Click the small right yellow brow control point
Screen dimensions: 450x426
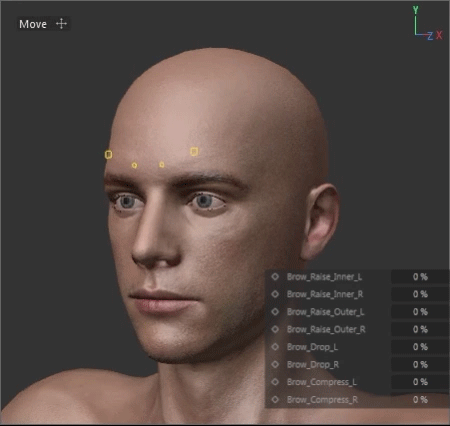point(162,165)
